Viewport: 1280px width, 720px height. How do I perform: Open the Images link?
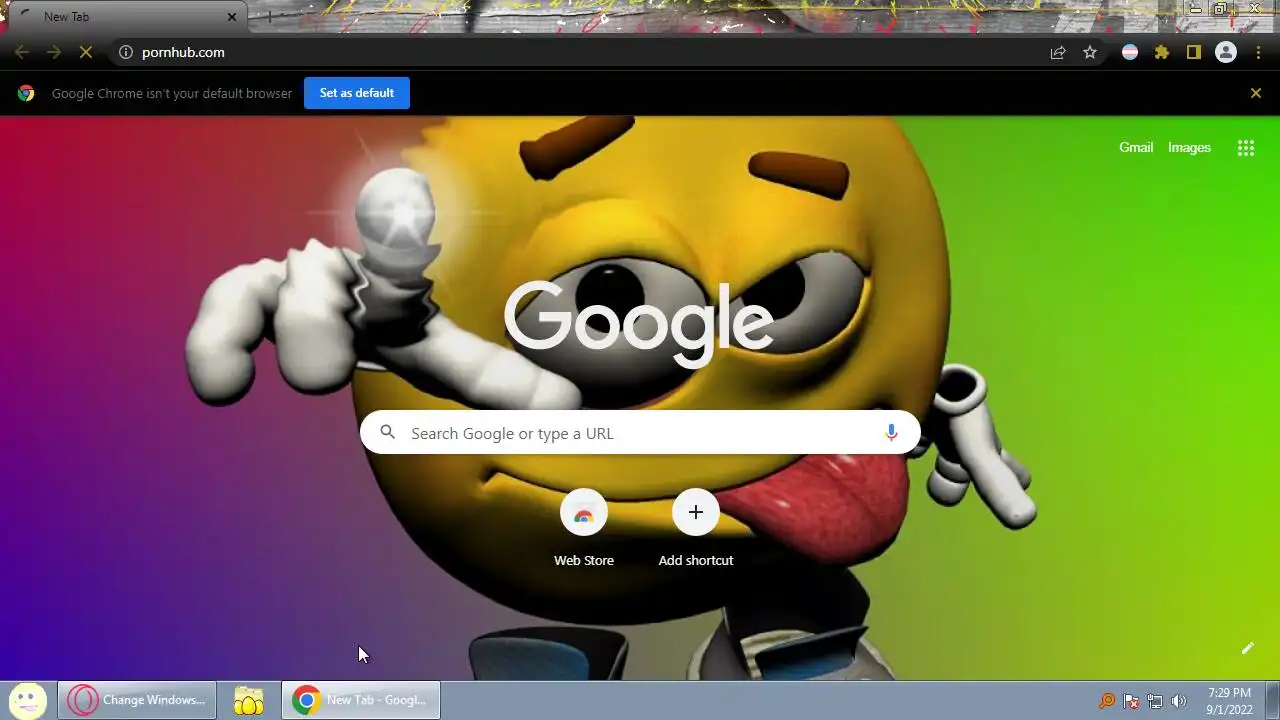click(x=1189, y=147)
